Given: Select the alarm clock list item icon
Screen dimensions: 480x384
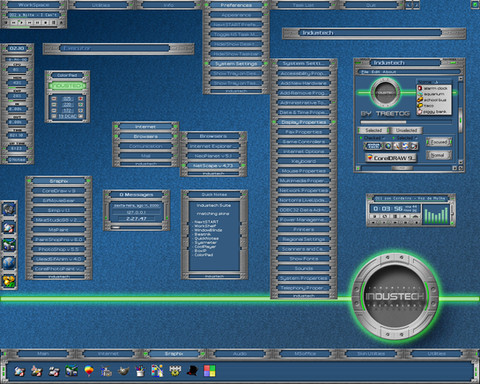Looking at the screenshot, I should pos(420,88).
